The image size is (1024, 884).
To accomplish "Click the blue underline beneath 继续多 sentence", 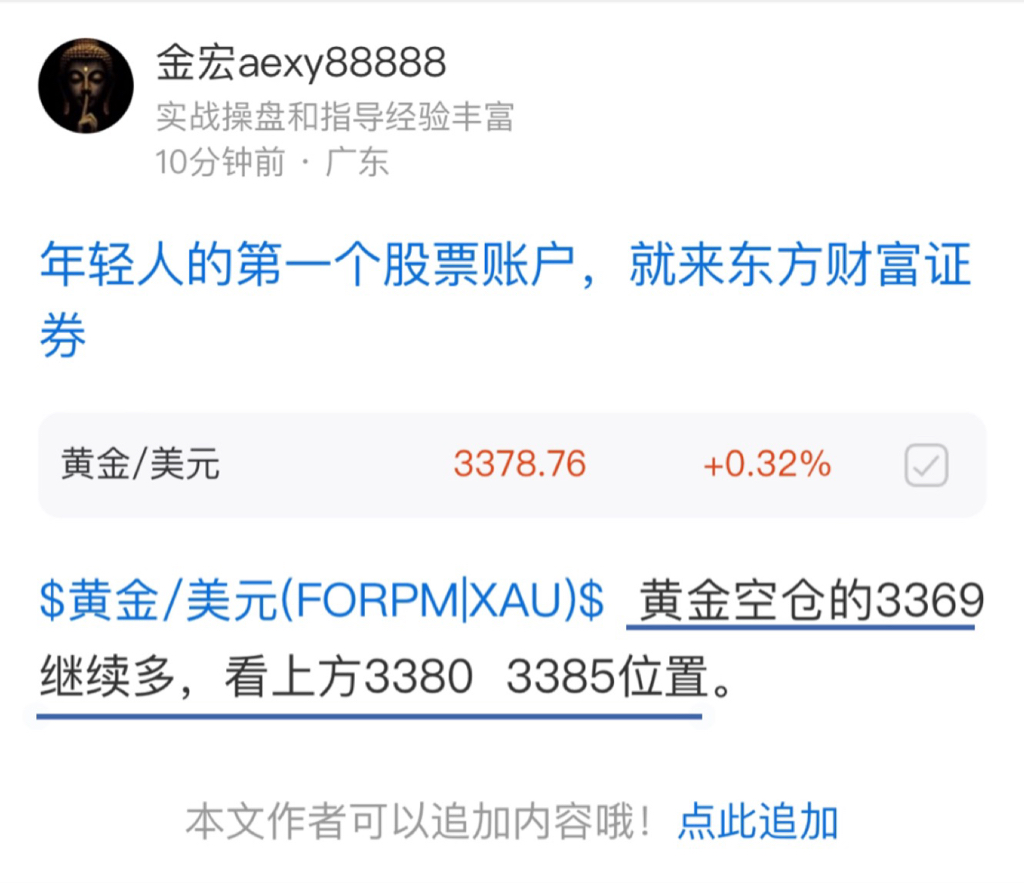I will click(369, 716).
